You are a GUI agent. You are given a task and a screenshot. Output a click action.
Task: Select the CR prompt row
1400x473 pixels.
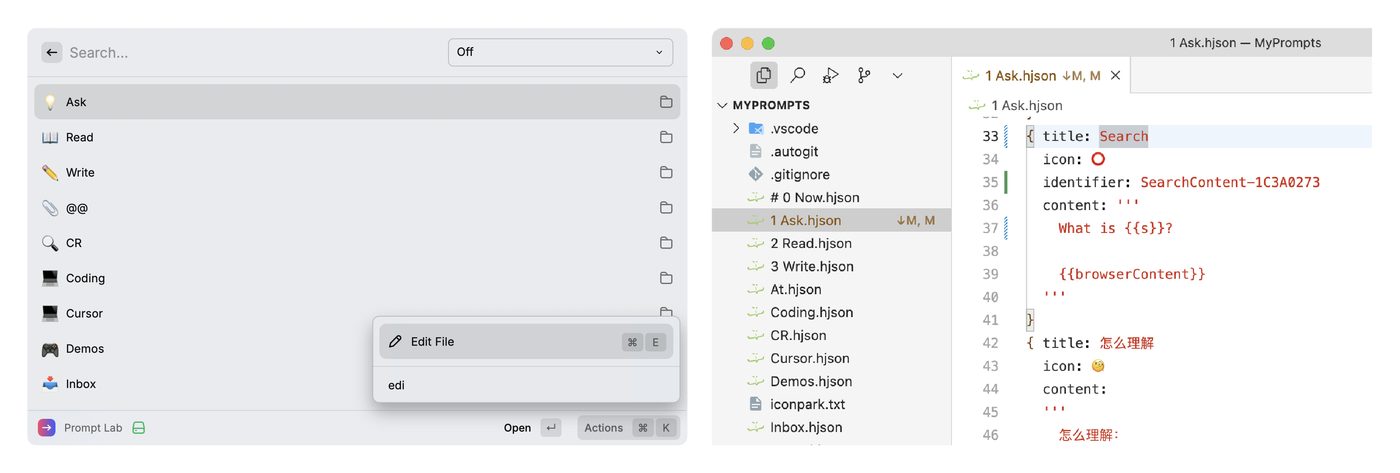(x=357, y=243)
